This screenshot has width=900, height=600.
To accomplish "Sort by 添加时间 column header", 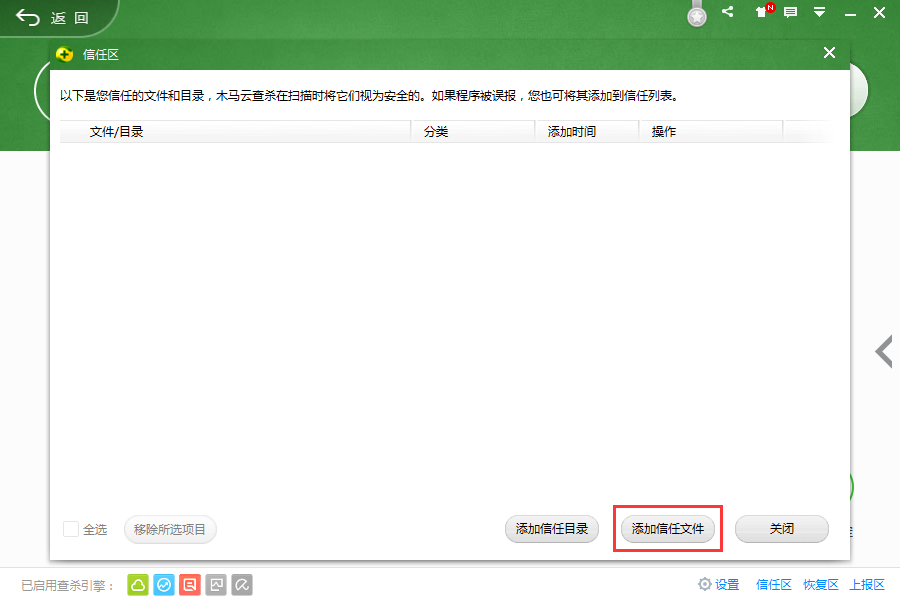I will 587,131.
